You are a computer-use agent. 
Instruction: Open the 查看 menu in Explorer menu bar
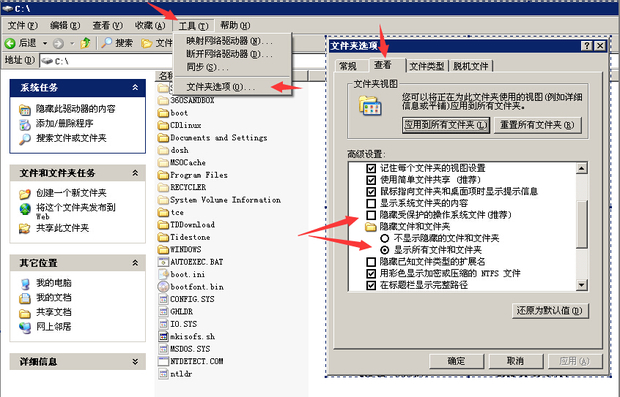point(108,26)
